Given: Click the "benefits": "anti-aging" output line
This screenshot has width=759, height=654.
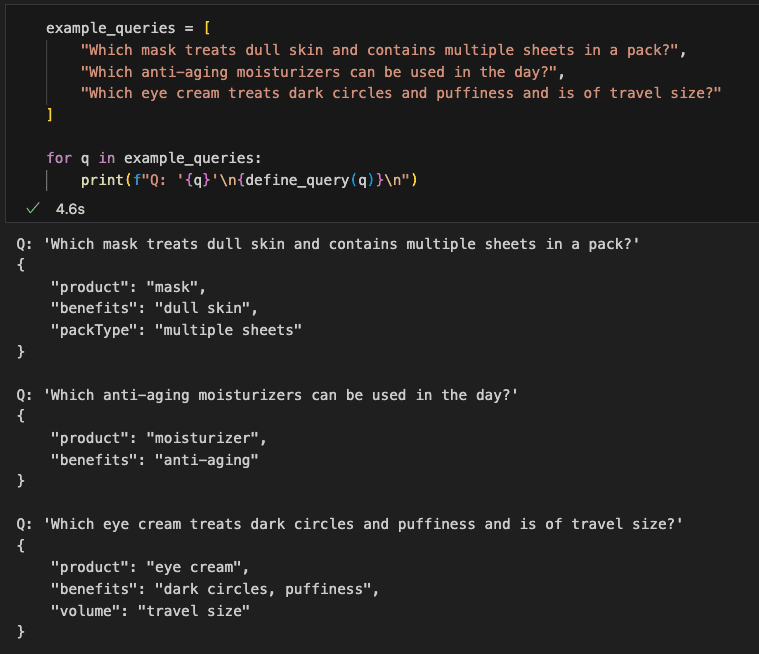Looking at the screenshot, I should click(155, 460).
